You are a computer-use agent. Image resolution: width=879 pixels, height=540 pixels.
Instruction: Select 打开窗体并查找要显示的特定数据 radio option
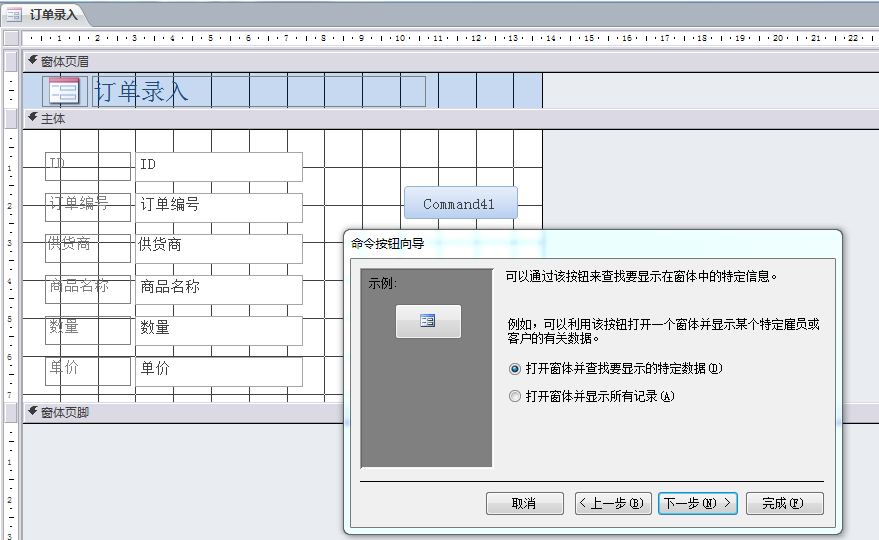coord(515,369)
